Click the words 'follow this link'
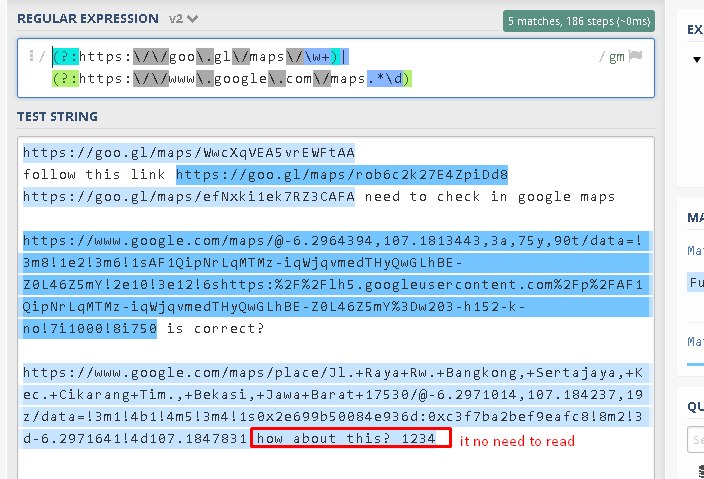The height and width of the screenshot is (479, 704). 94,174
